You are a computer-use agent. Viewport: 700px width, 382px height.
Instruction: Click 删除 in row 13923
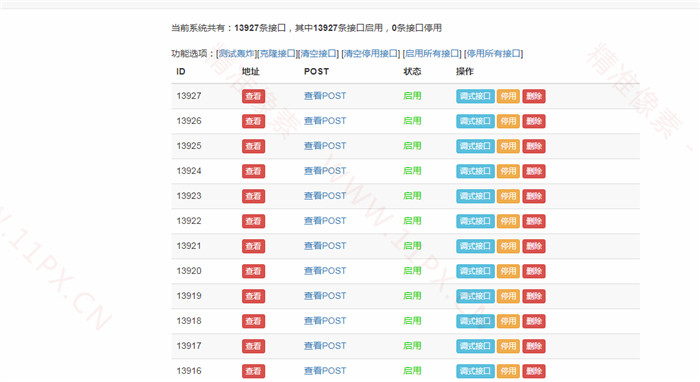coord(534,196)
